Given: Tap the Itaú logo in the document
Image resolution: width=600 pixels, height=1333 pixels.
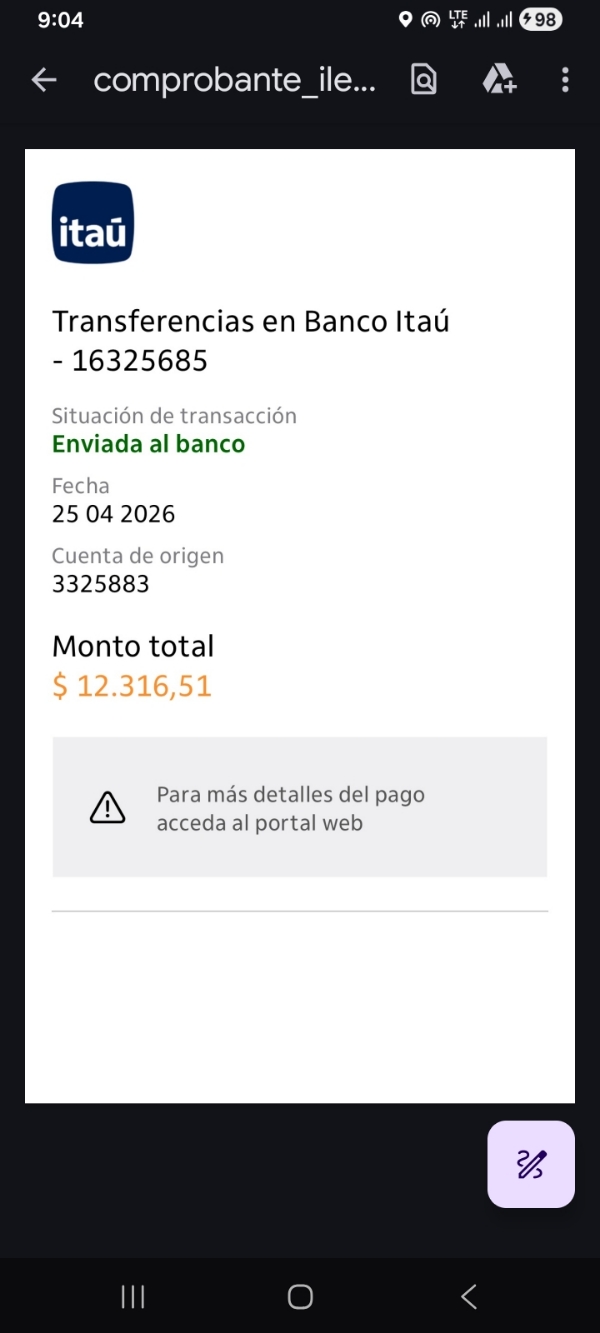Looking at the screenshot, I should click(93, 222).
